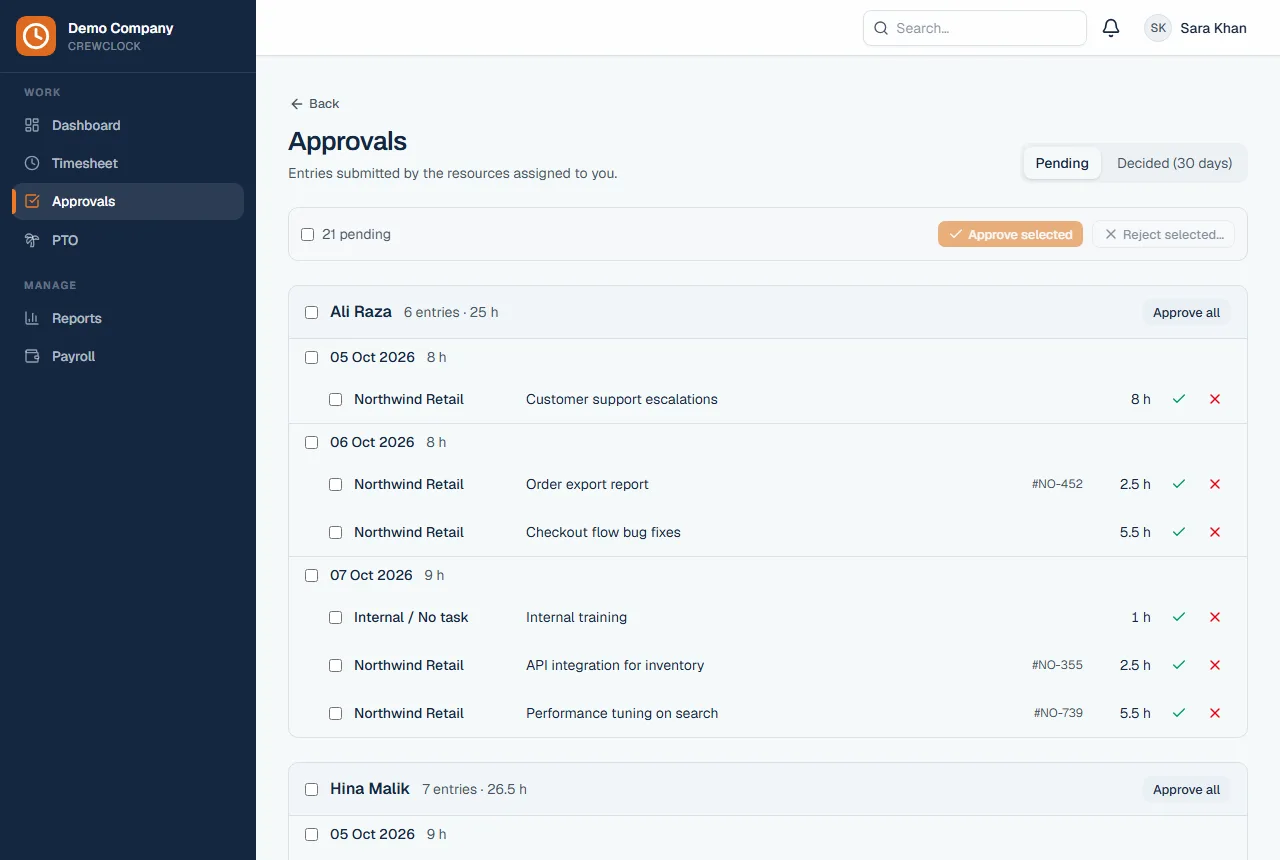
Task: Check the Internal training entry checkbox
Action: point(336,617)
